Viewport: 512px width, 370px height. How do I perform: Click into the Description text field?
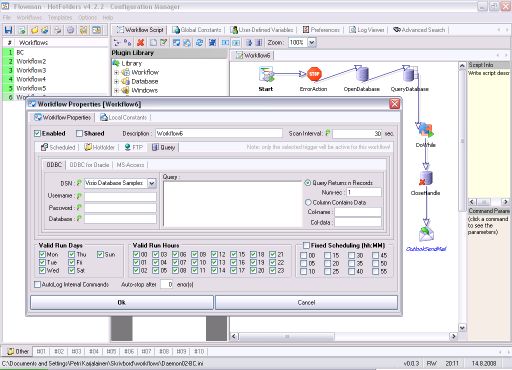pos(219,133)
